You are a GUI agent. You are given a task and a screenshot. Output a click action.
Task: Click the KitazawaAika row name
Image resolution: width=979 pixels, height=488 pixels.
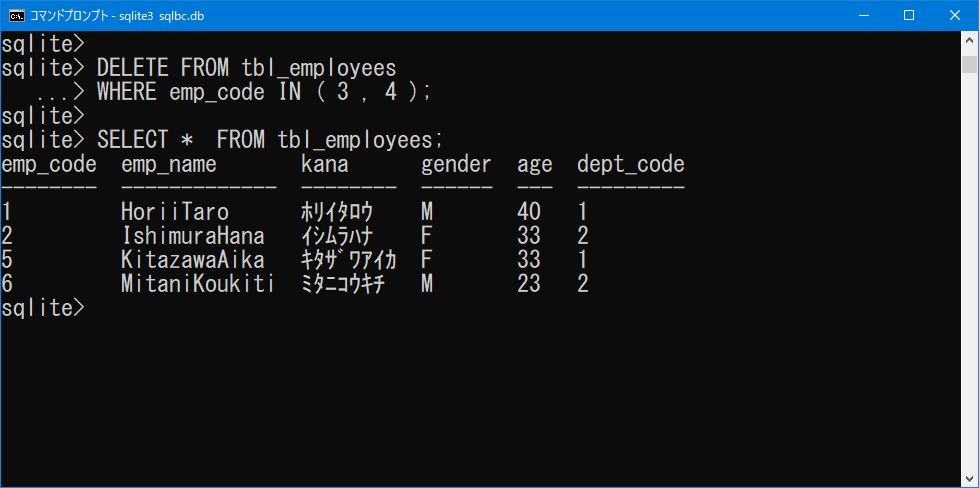[192, 260]
